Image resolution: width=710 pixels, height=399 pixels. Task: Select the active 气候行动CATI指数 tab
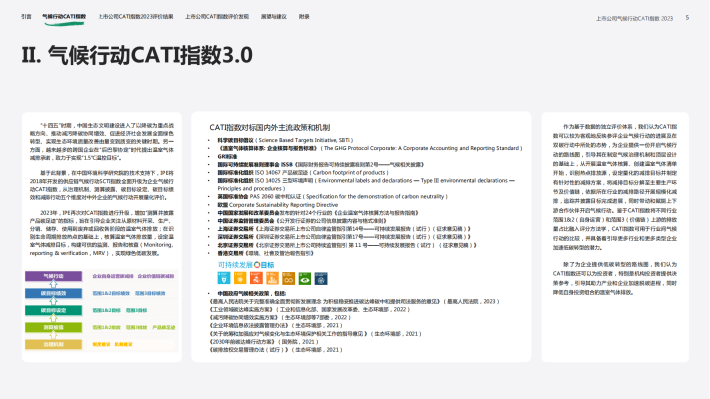pyautogui.click(x=64, y=17)
